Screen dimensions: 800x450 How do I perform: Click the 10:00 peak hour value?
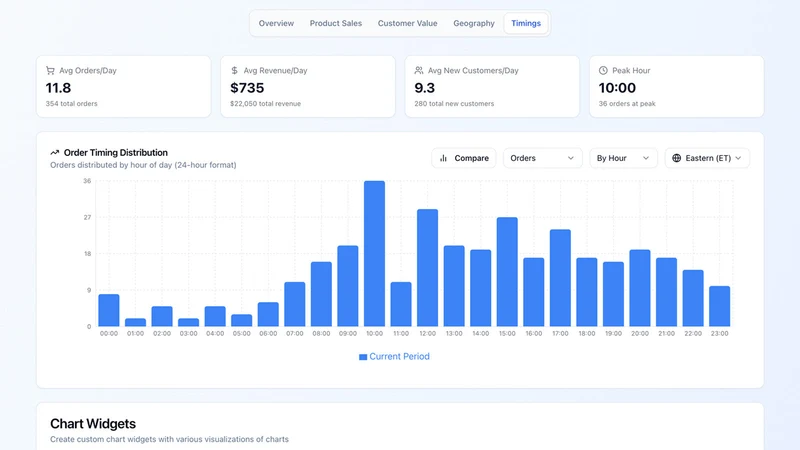click(x=617, y=88)
